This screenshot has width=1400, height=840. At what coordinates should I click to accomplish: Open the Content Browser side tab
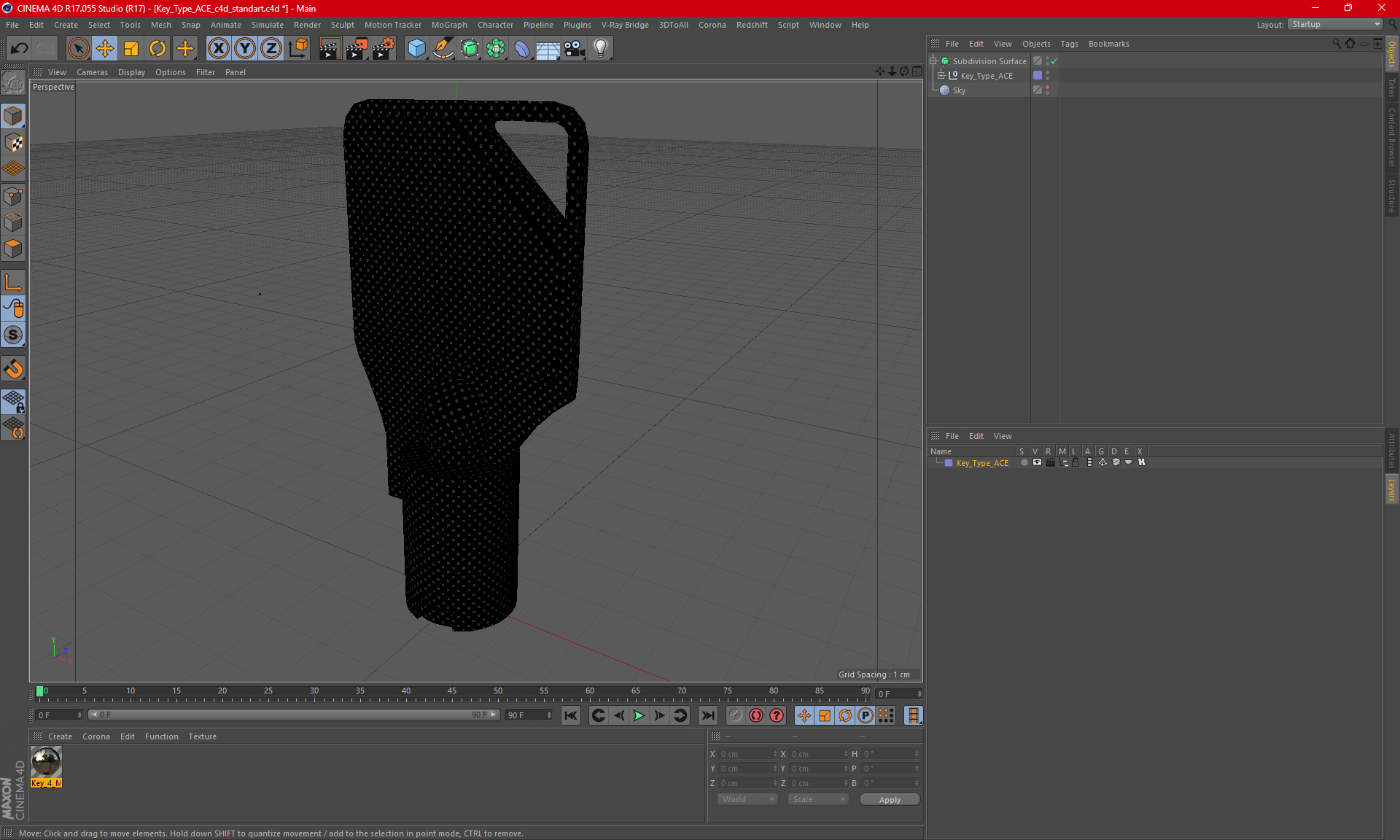tap(1392, 138)
